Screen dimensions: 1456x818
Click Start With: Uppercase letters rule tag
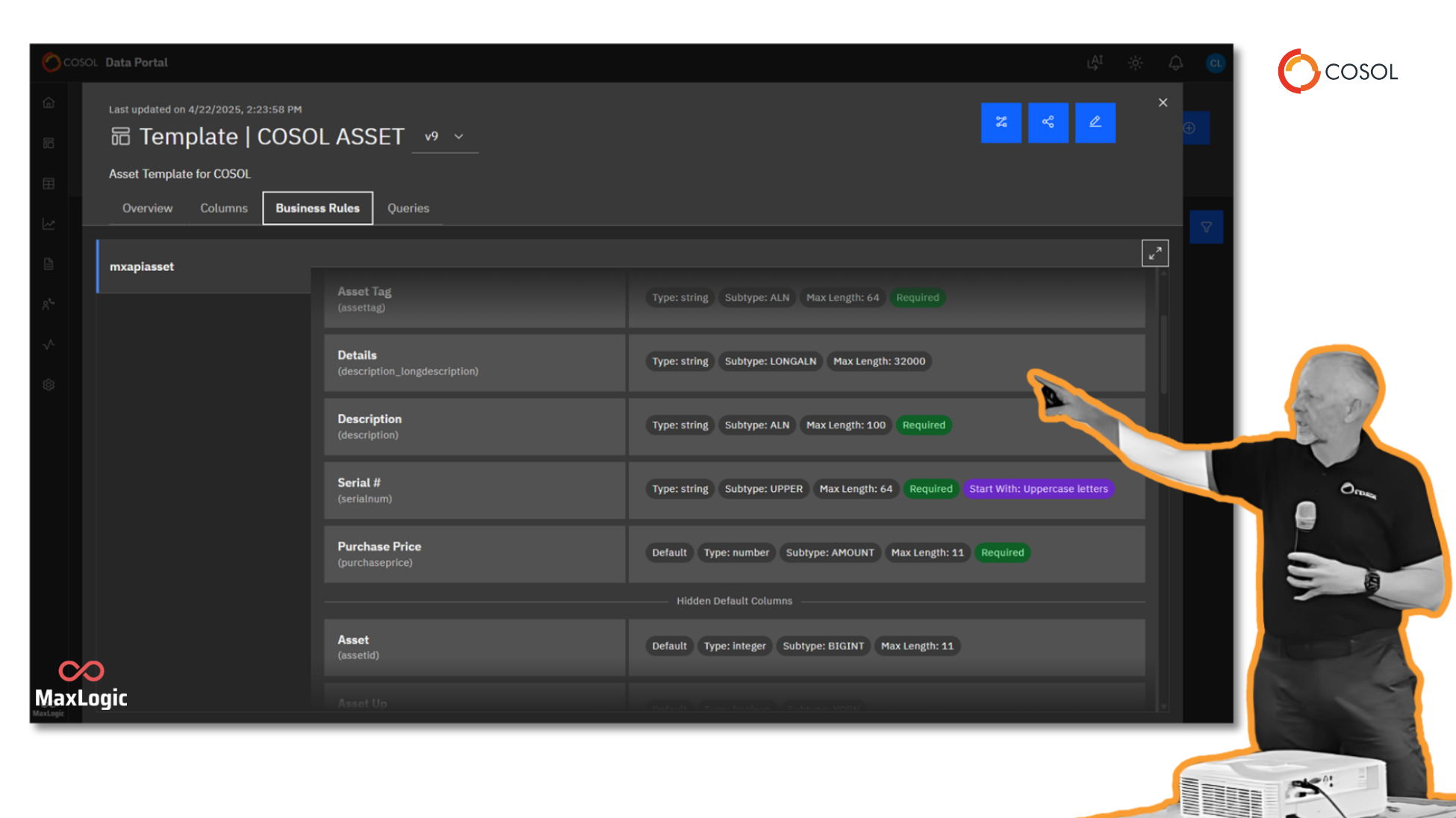[1039, 489]
